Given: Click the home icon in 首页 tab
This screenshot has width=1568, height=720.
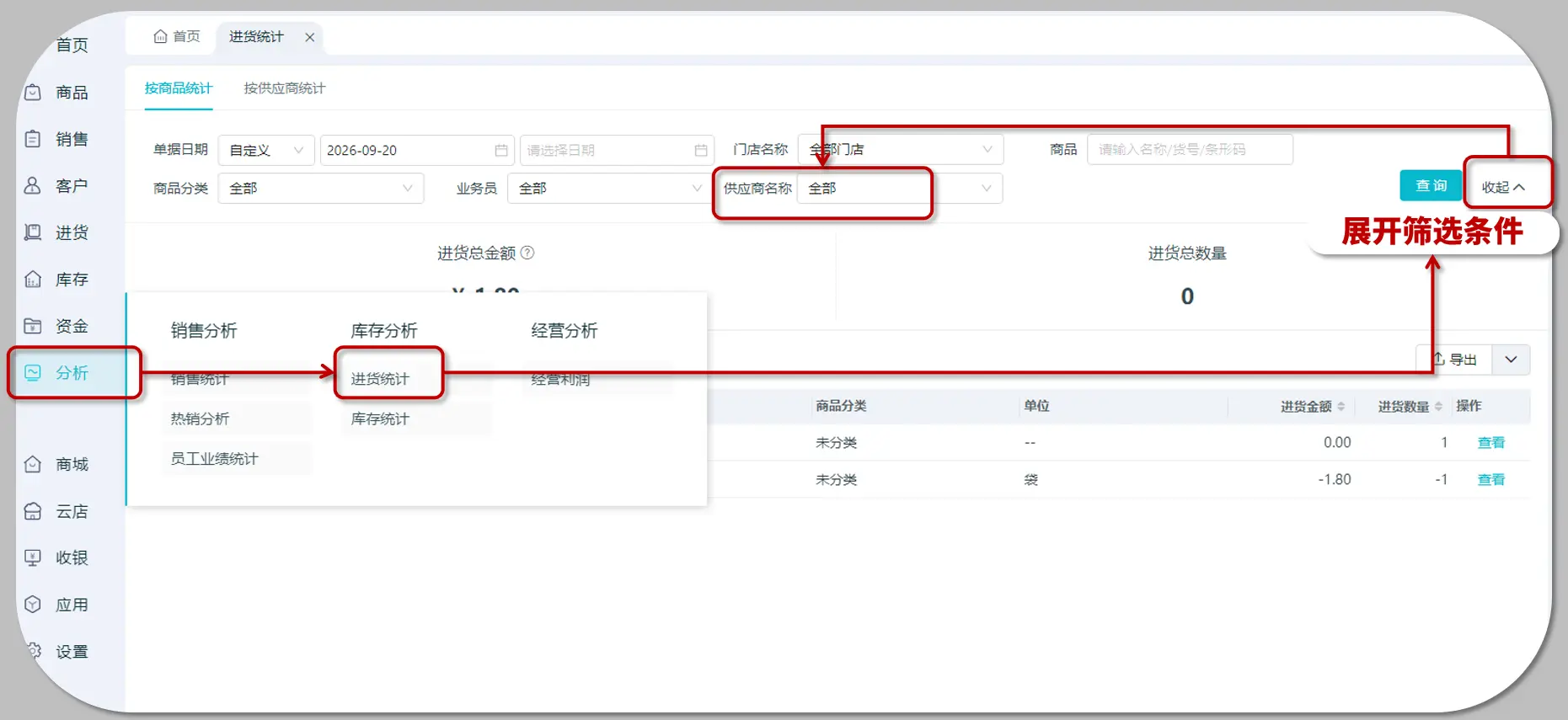Looking at the screenshot, I should point(160,36).
